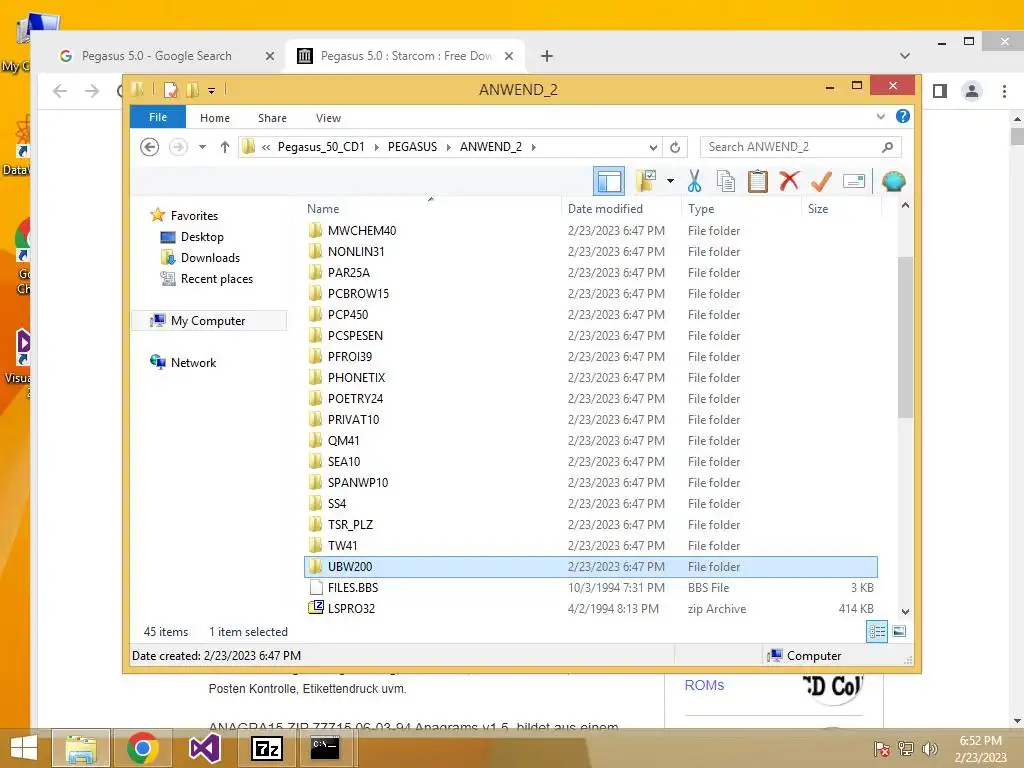This screenshot has height=768, width=1024.
Task: Expand the arrow after the PEGASUS breadcrumb
Action: (448, 147)
